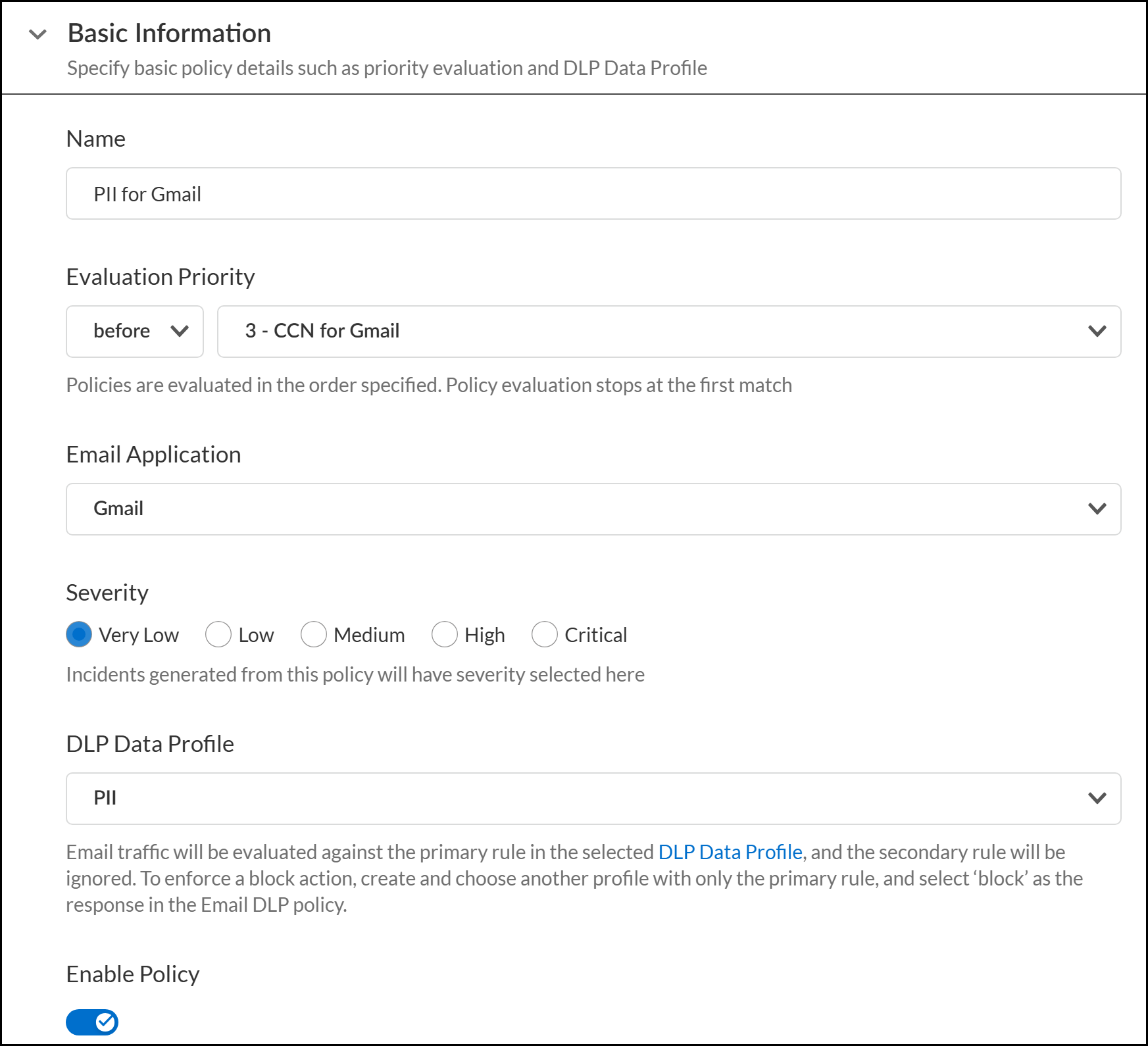Open the DLP Data Profile PII dropdown
The width and height of the screenshot is (1148, 1046).
click(593, 799)
